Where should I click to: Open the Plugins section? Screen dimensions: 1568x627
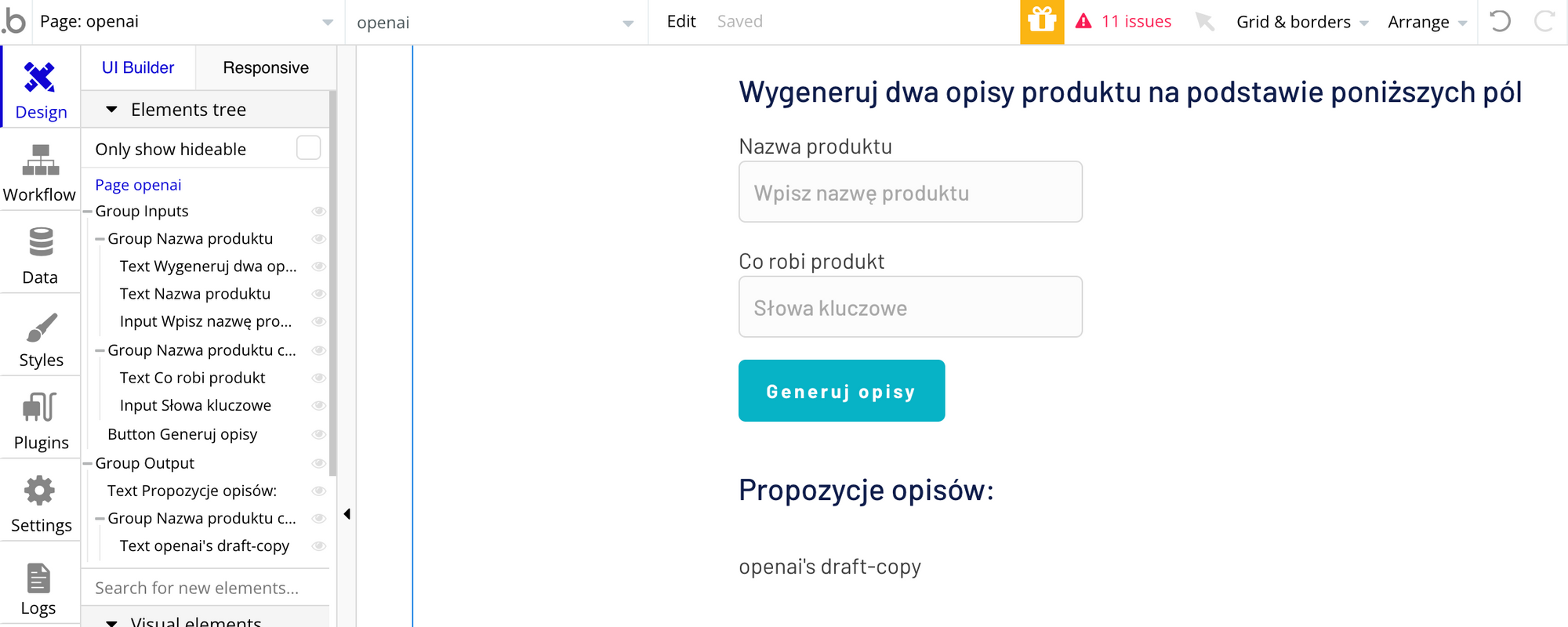click(40, 421)
